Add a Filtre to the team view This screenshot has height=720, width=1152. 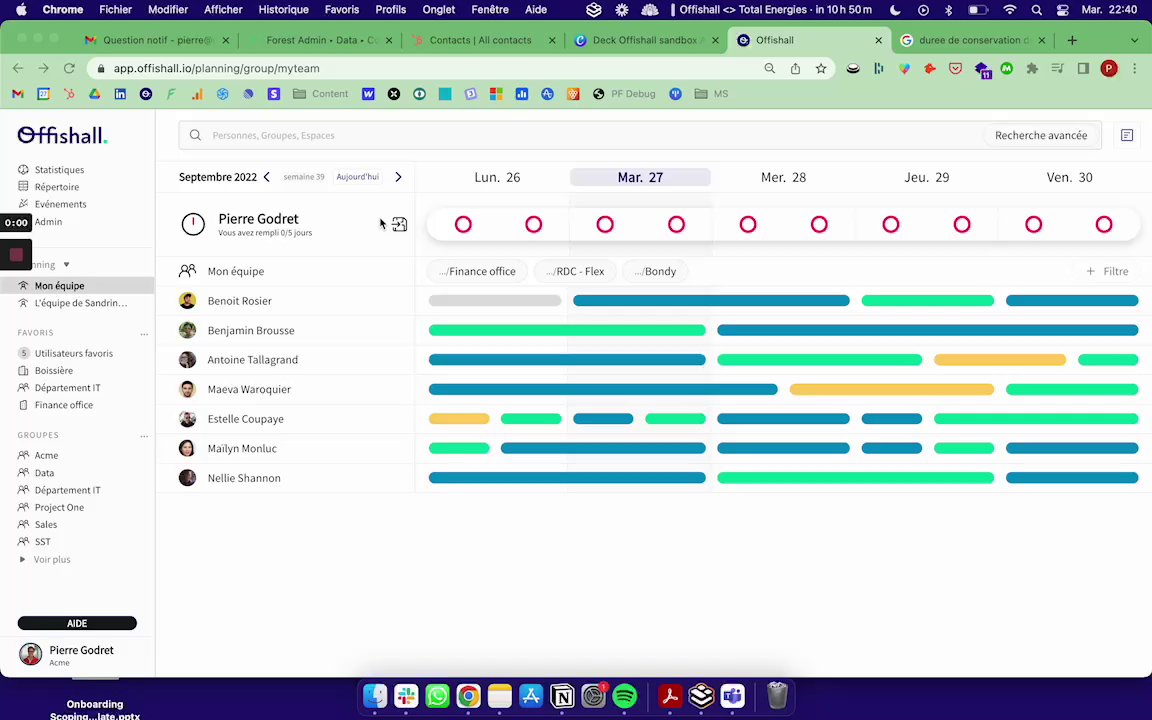coord(1107,271)
